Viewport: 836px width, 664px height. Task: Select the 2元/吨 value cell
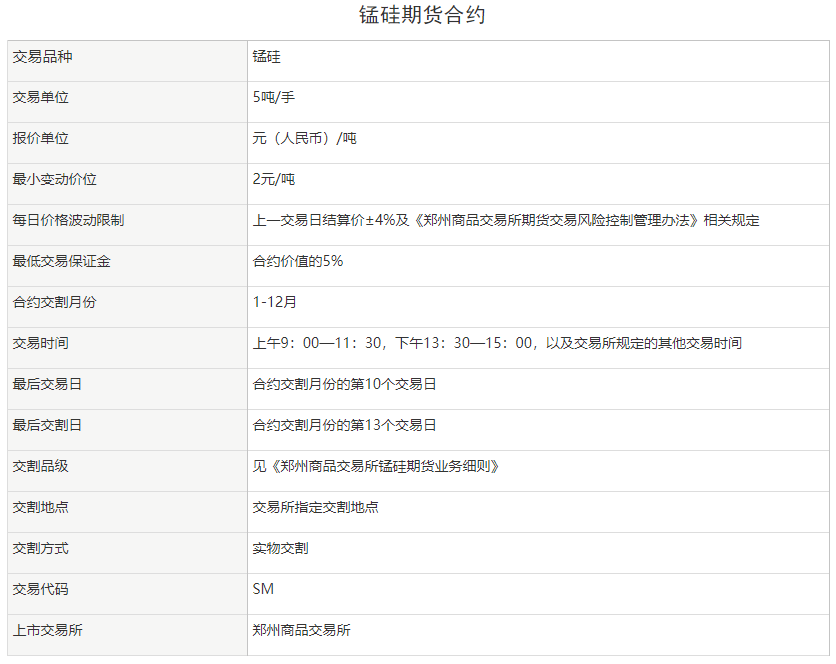(x=274, y=180)
